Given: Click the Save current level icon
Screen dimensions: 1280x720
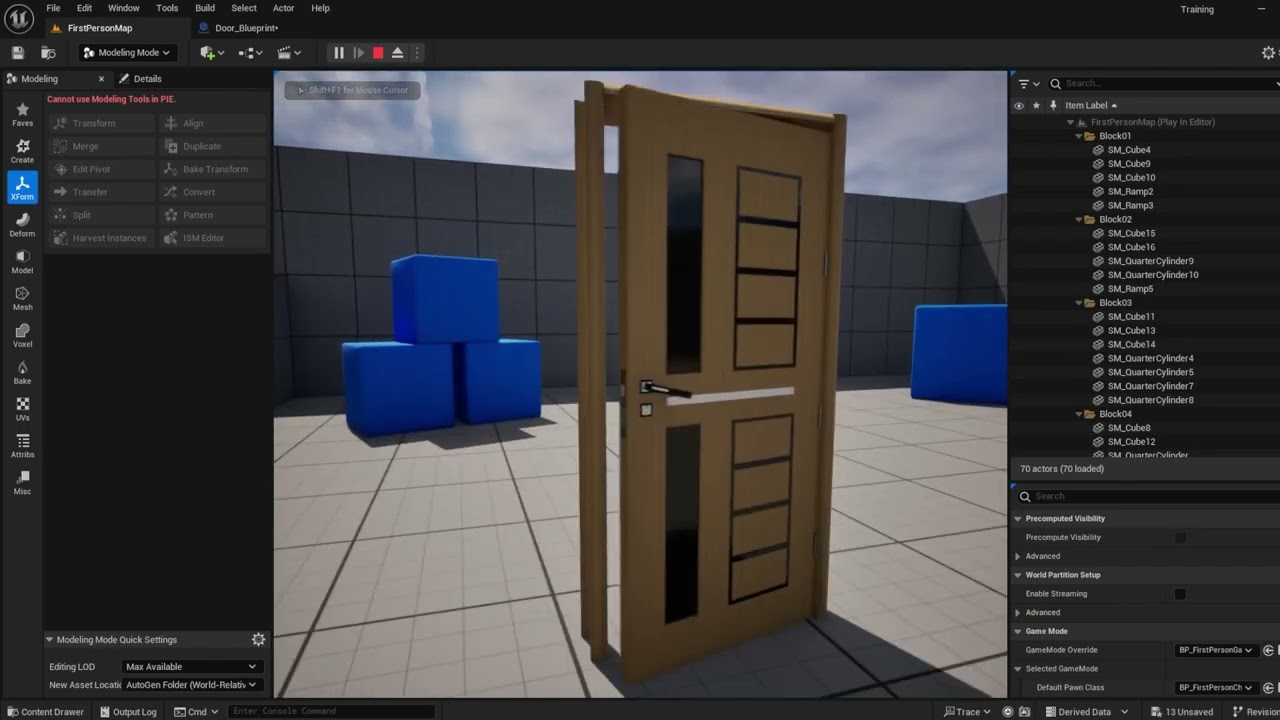Looking at the screenshot, I should [18, 53].
